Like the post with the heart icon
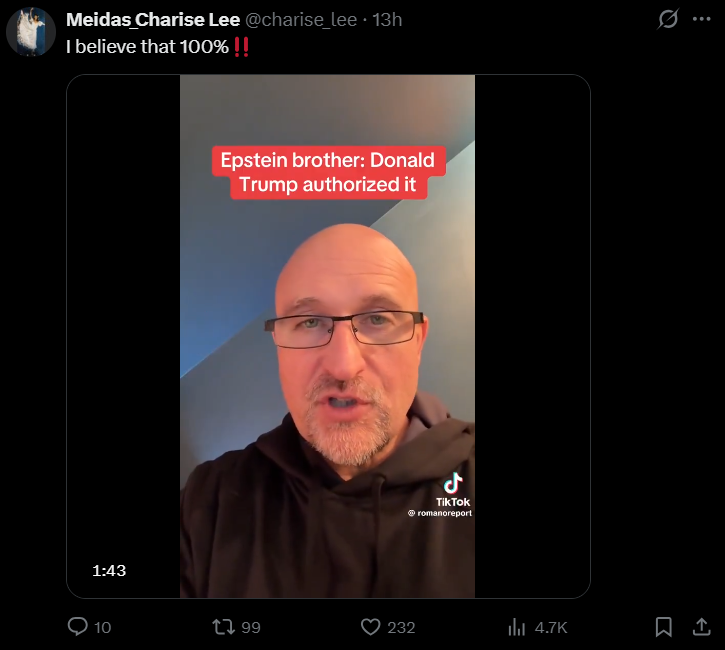 [x=370, y=627]
